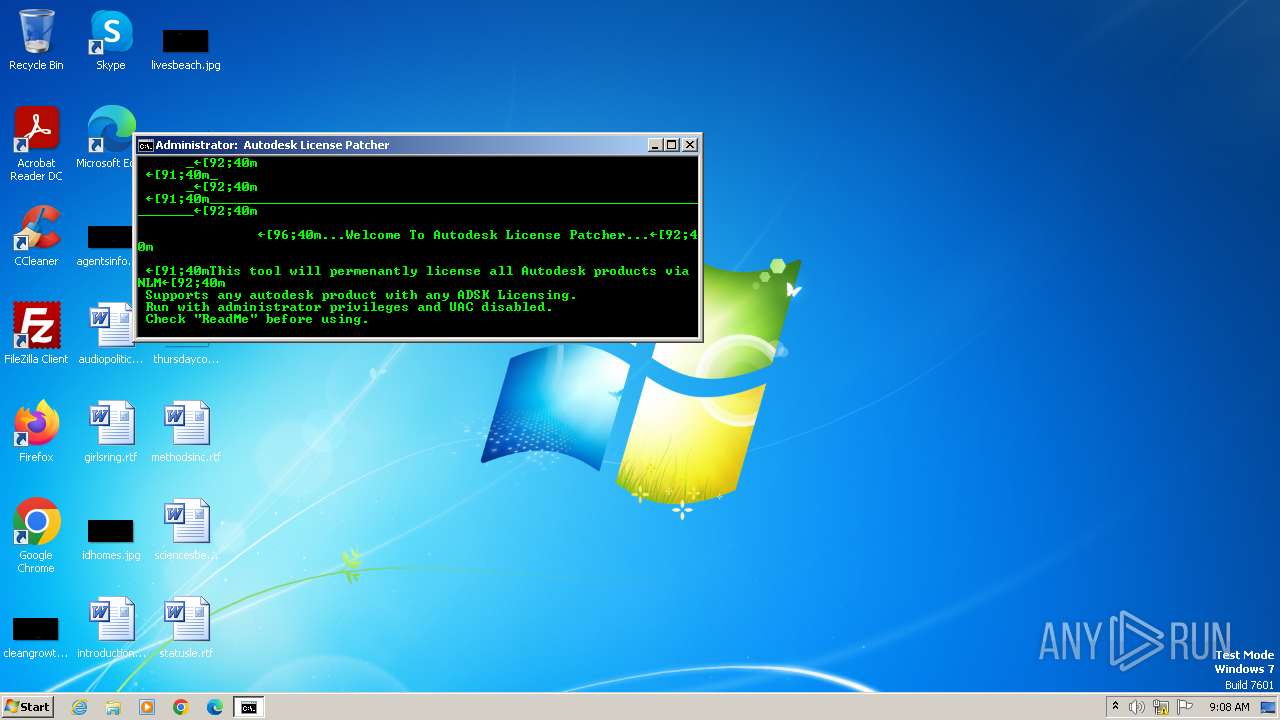Maximize the Autodesk License Patcher window
Image resolution: width=1280 pixels, height=720 pixels.
tap(672, 145)
